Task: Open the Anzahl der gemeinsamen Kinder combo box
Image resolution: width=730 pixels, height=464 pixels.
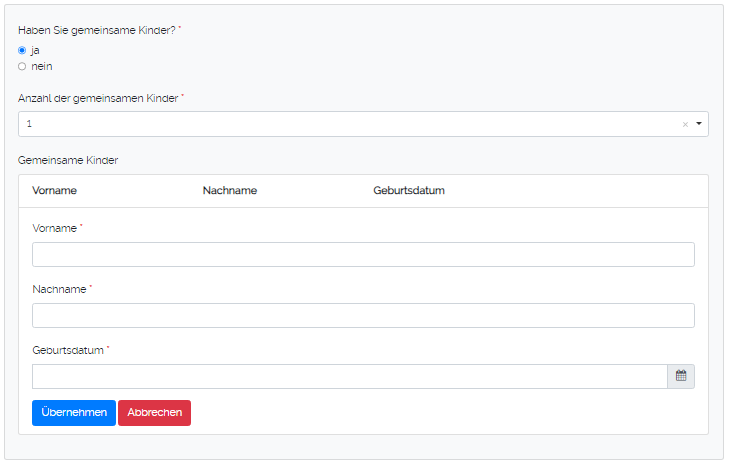Action: tap(350, 124)
